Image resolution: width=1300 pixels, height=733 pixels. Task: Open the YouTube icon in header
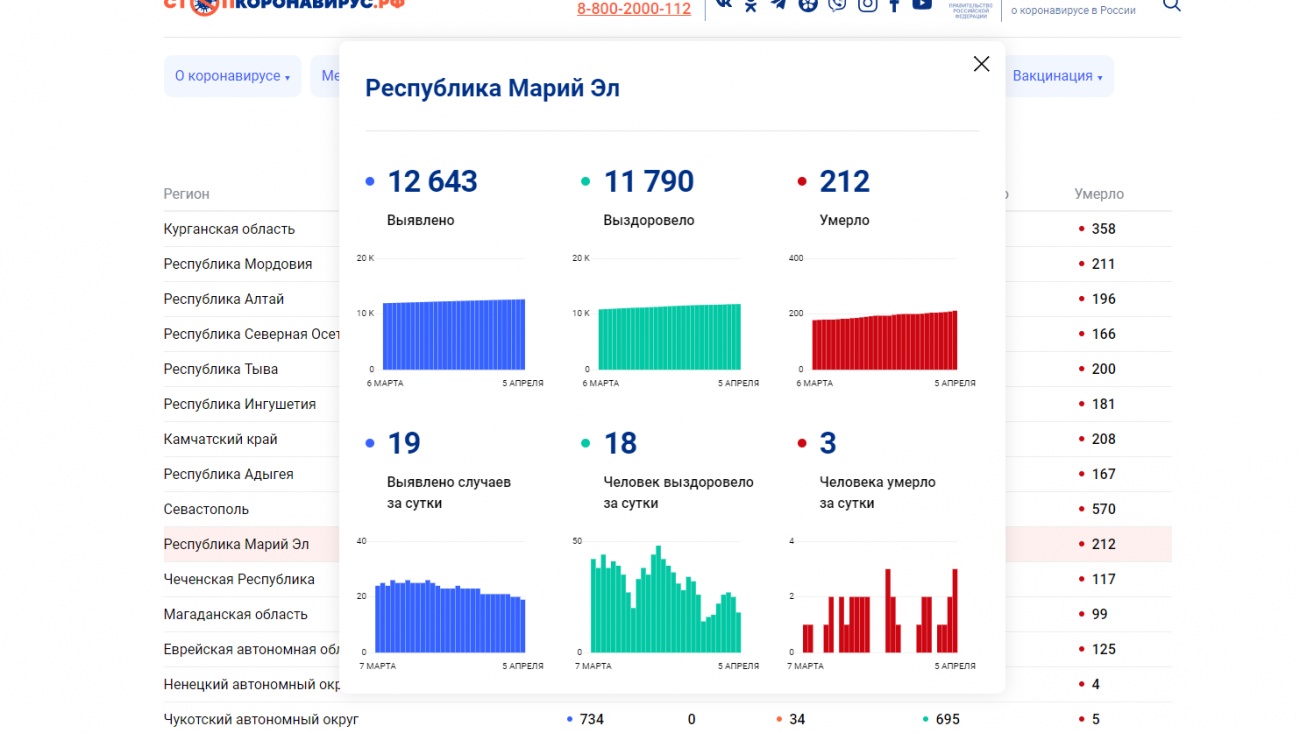click(922, 4)
